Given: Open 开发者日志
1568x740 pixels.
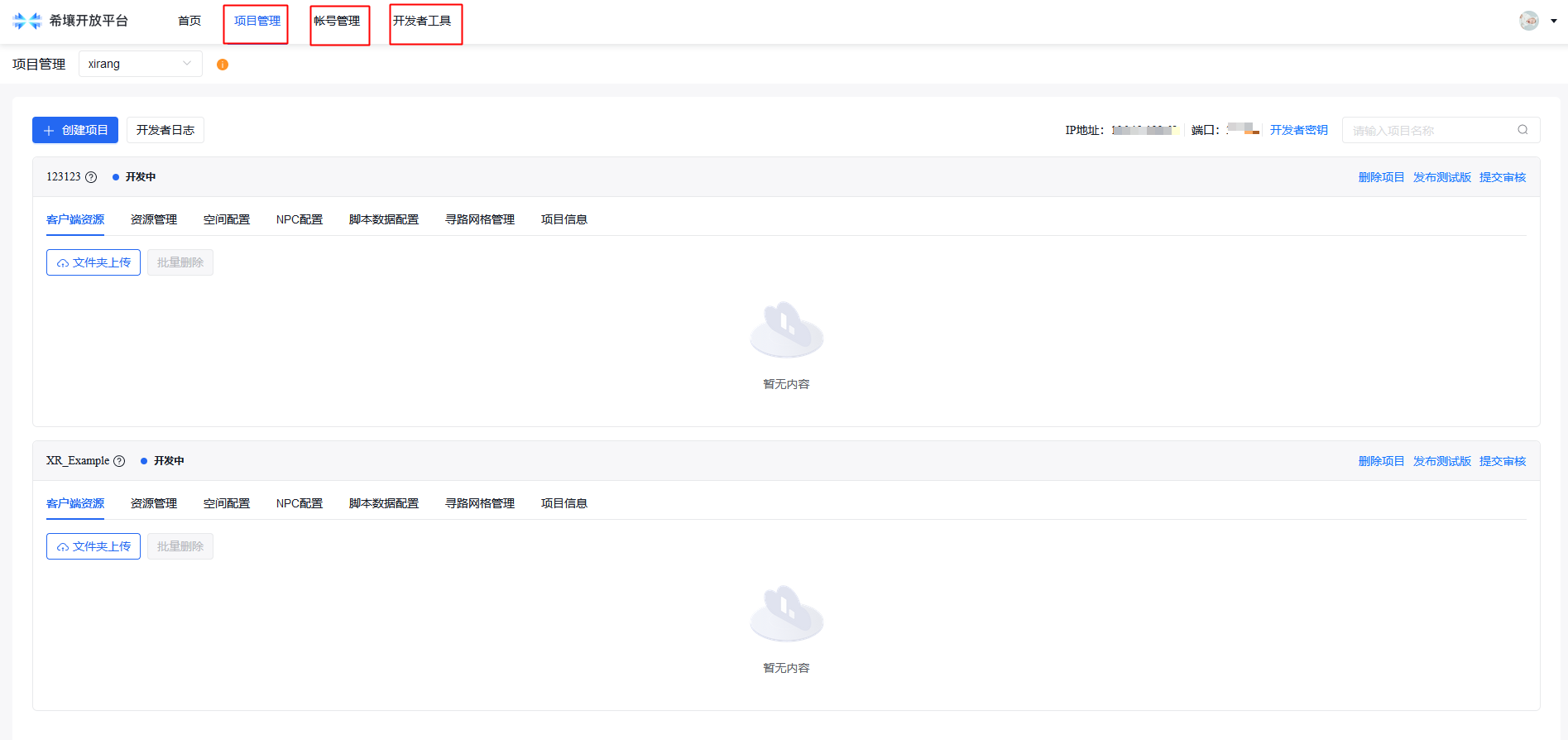Looking at the screenshot, I should click(165, 130).
